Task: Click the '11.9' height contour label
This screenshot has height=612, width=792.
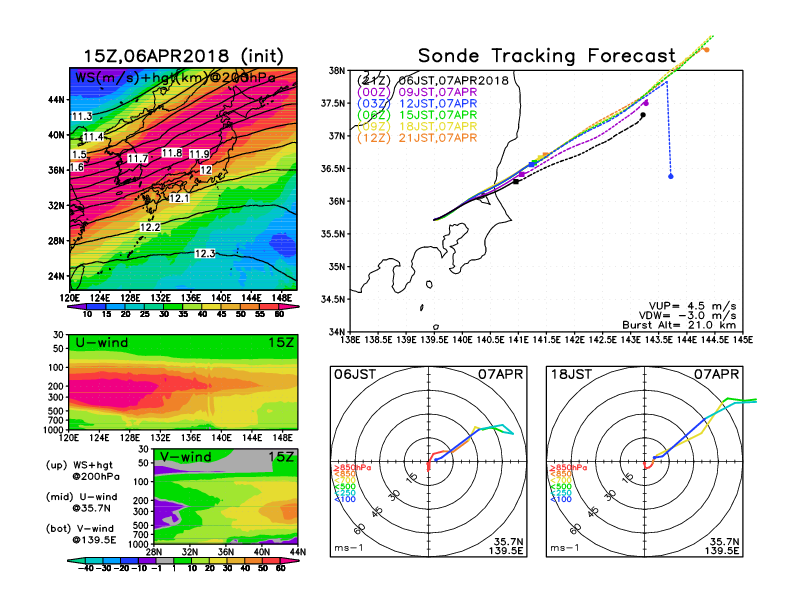Action: pos(200,154)
